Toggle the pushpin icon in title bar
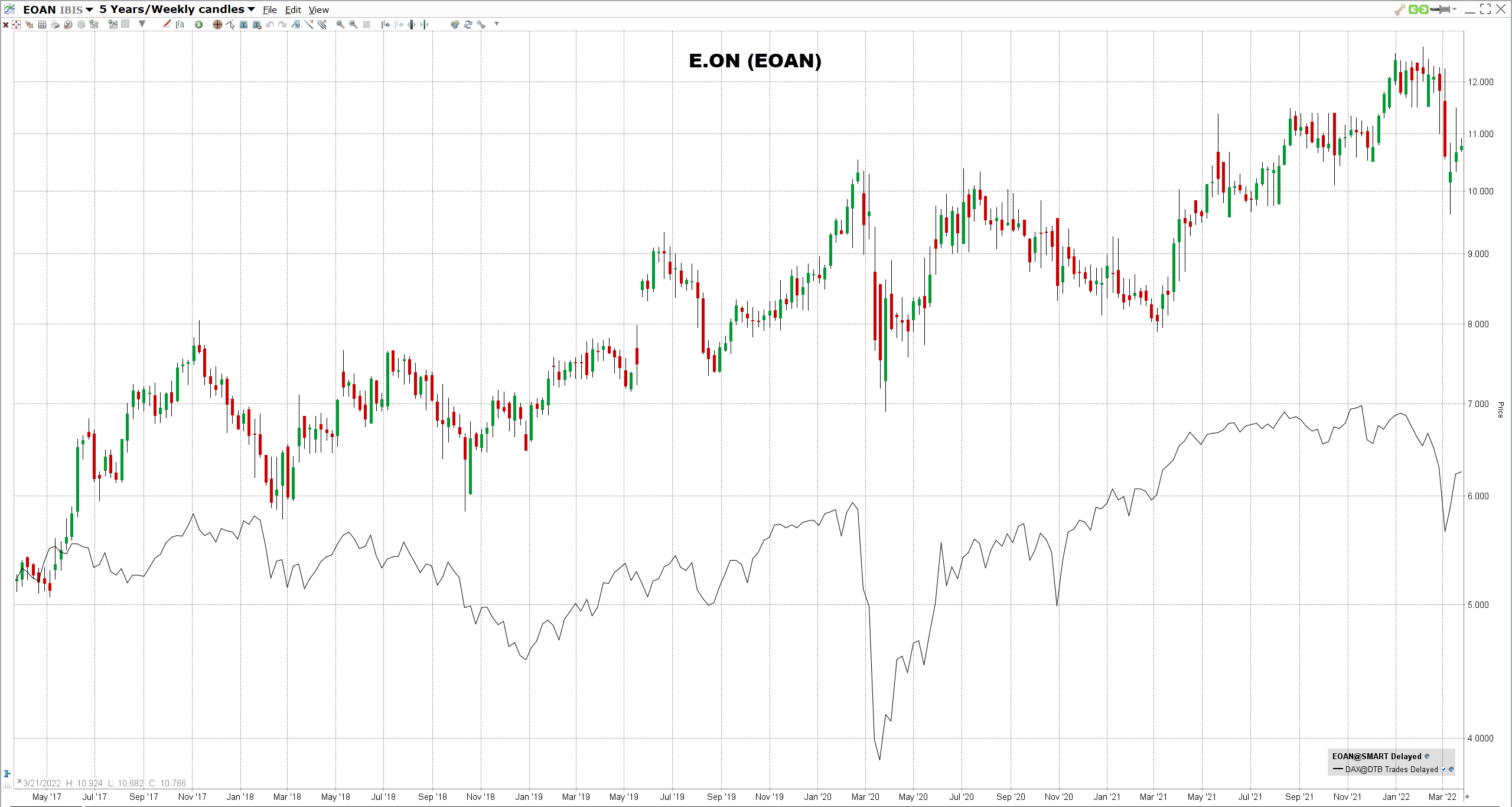 click(1440, 9)
